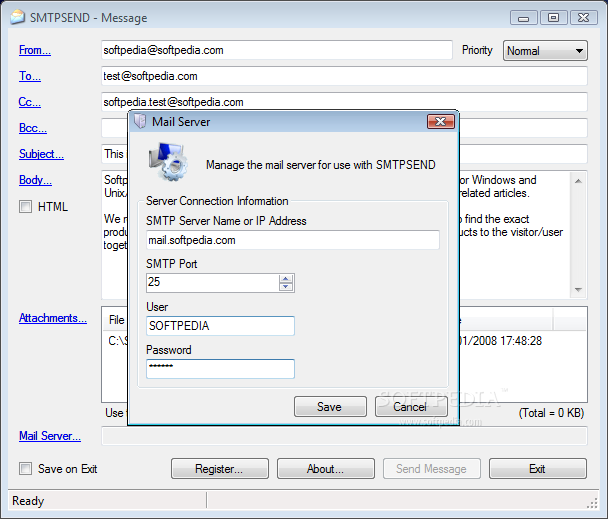The width and height of the screenshot is (608, 519).
Task: Click the window resize grip icon
Action: 592,503
